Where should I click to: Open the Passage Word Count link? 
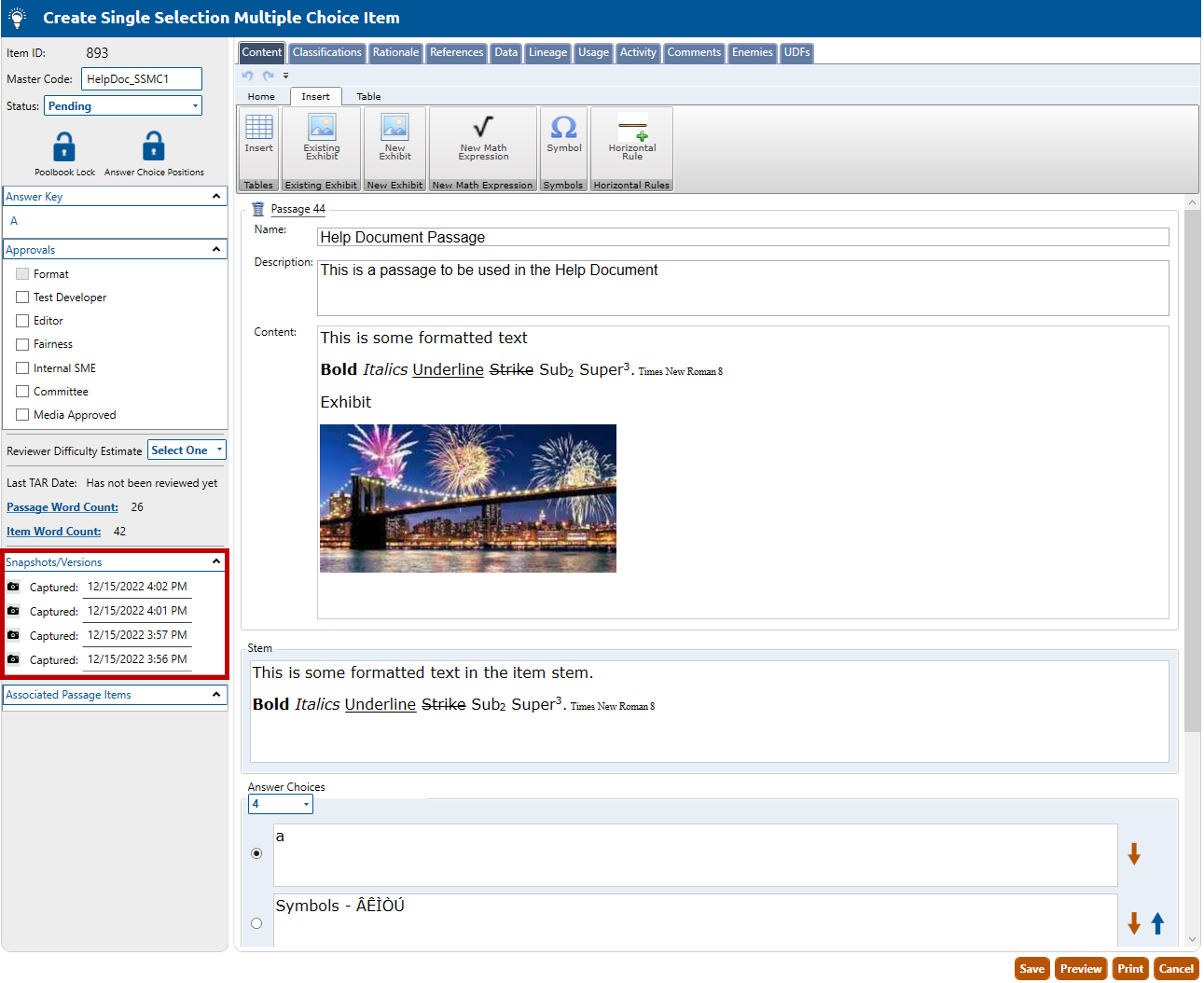62,507
